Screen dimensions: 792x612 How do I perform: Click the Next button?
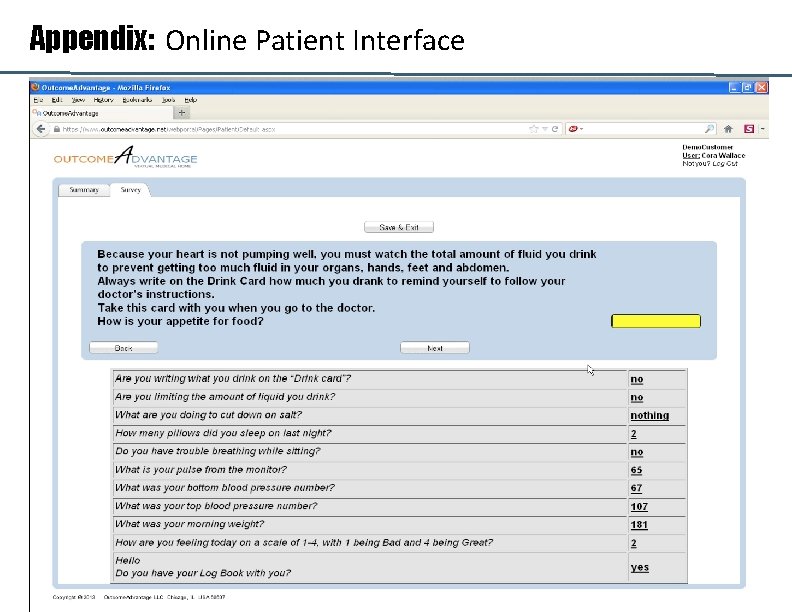coord(434,348)
